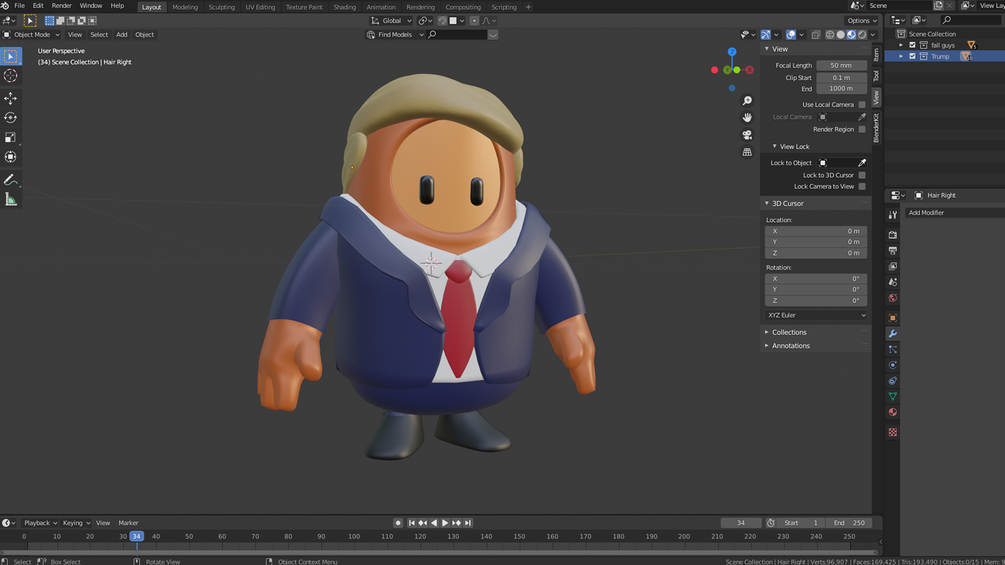Switch to Shading workspace tab
This screenshot has height=565, width=1005.
(344, 7)
